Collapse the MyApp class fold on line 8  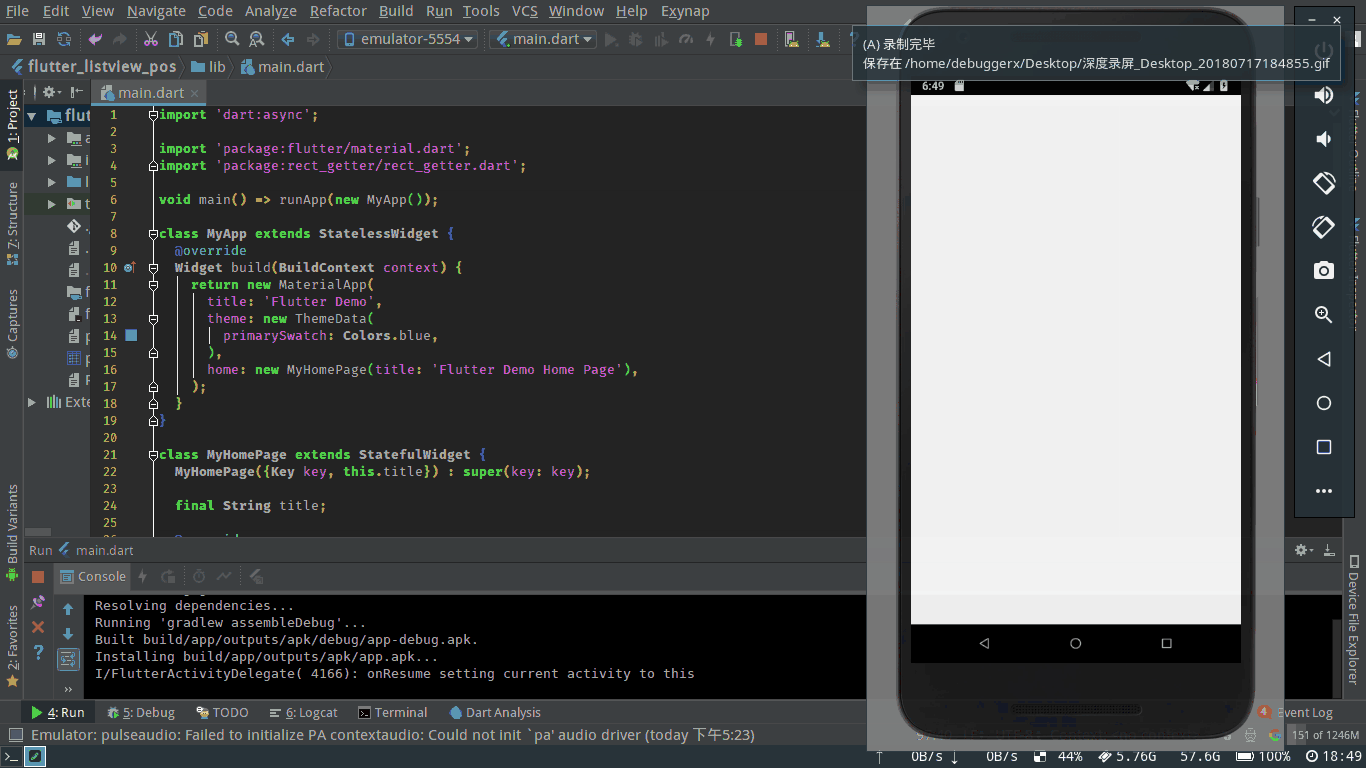coord(153,233)
